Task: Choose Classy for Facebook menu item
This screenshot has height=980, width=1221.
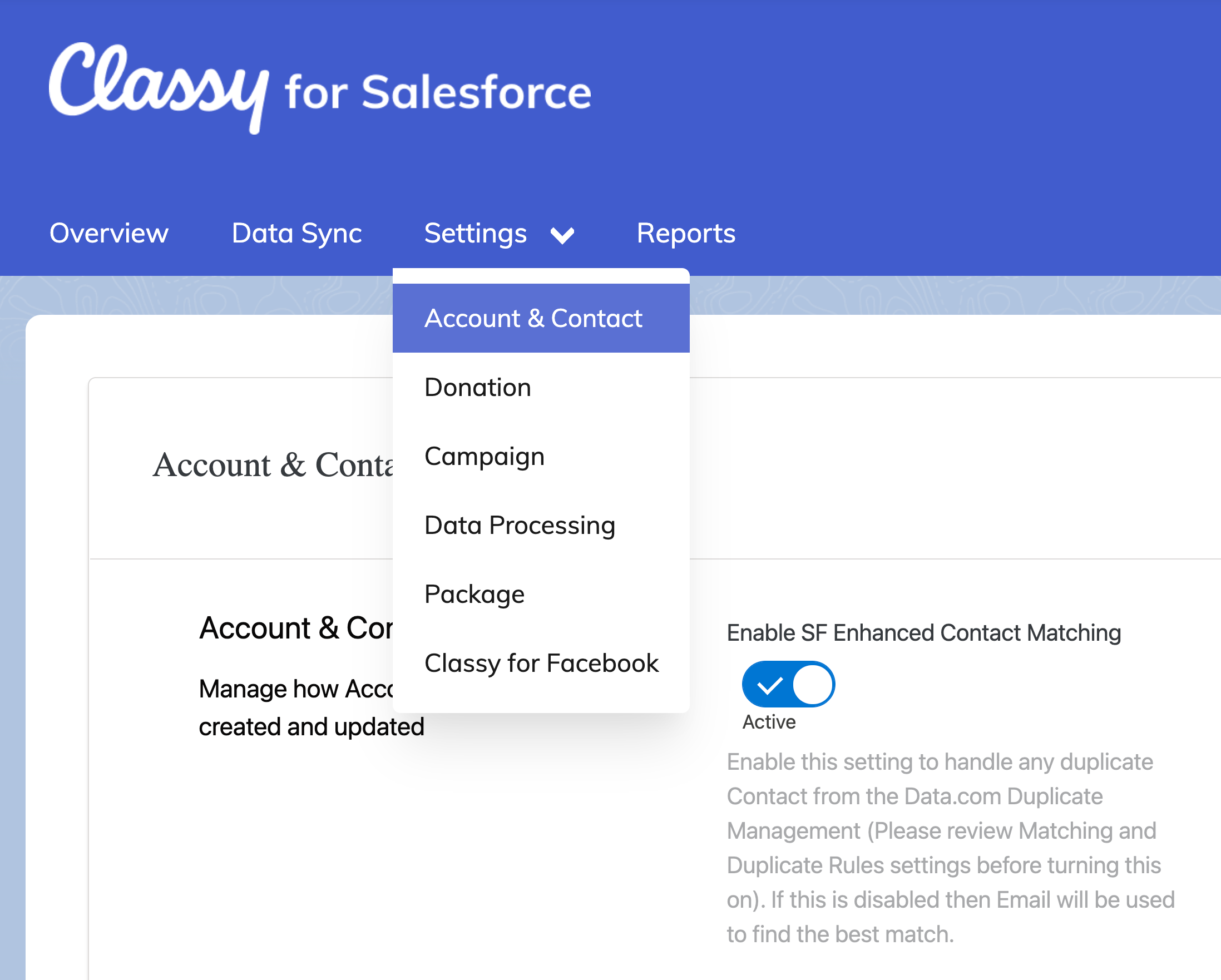Action: pyautogui.click(x=541, y=664)
